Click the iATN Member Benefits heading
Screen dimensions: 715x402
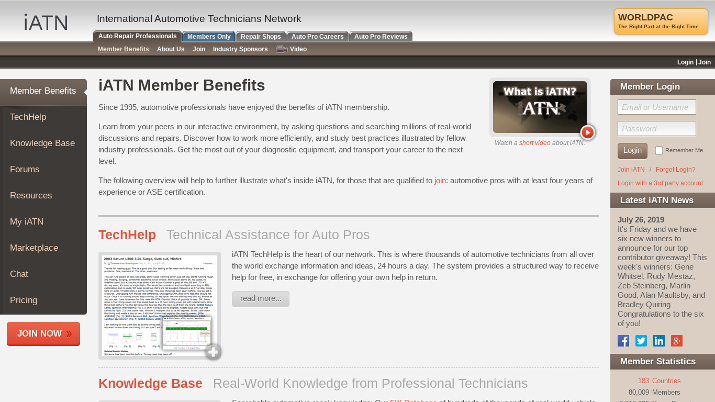(181, 86)
